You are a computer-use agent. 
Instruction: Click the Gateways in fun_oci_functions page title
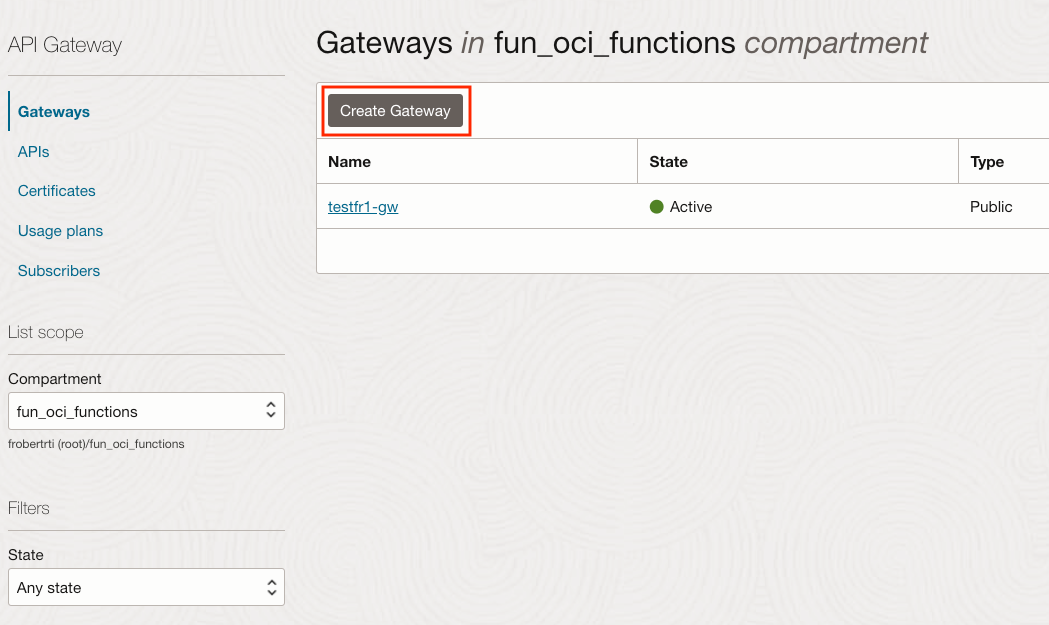[x=621, y=43]
